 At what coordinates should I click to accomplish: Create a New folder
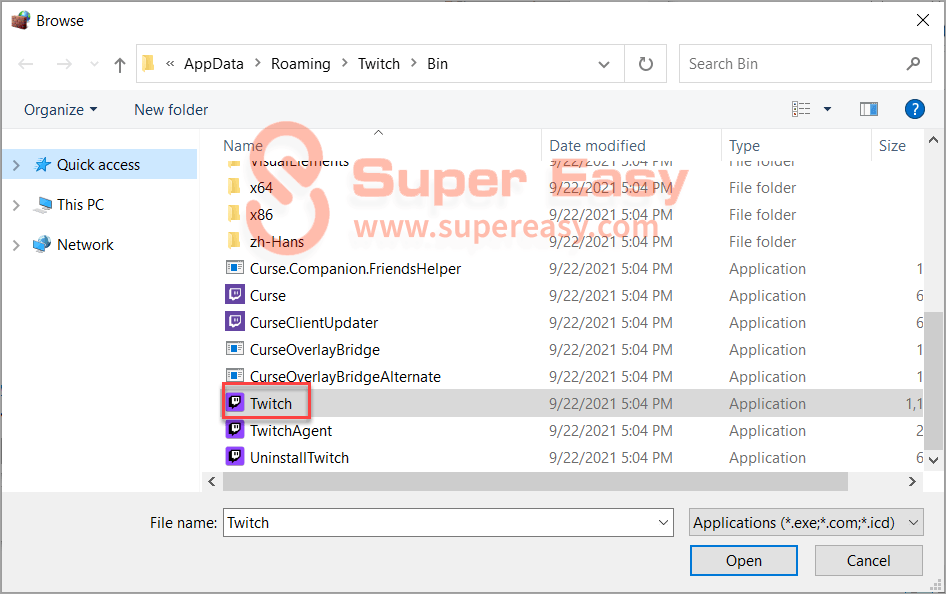point(171,110)
